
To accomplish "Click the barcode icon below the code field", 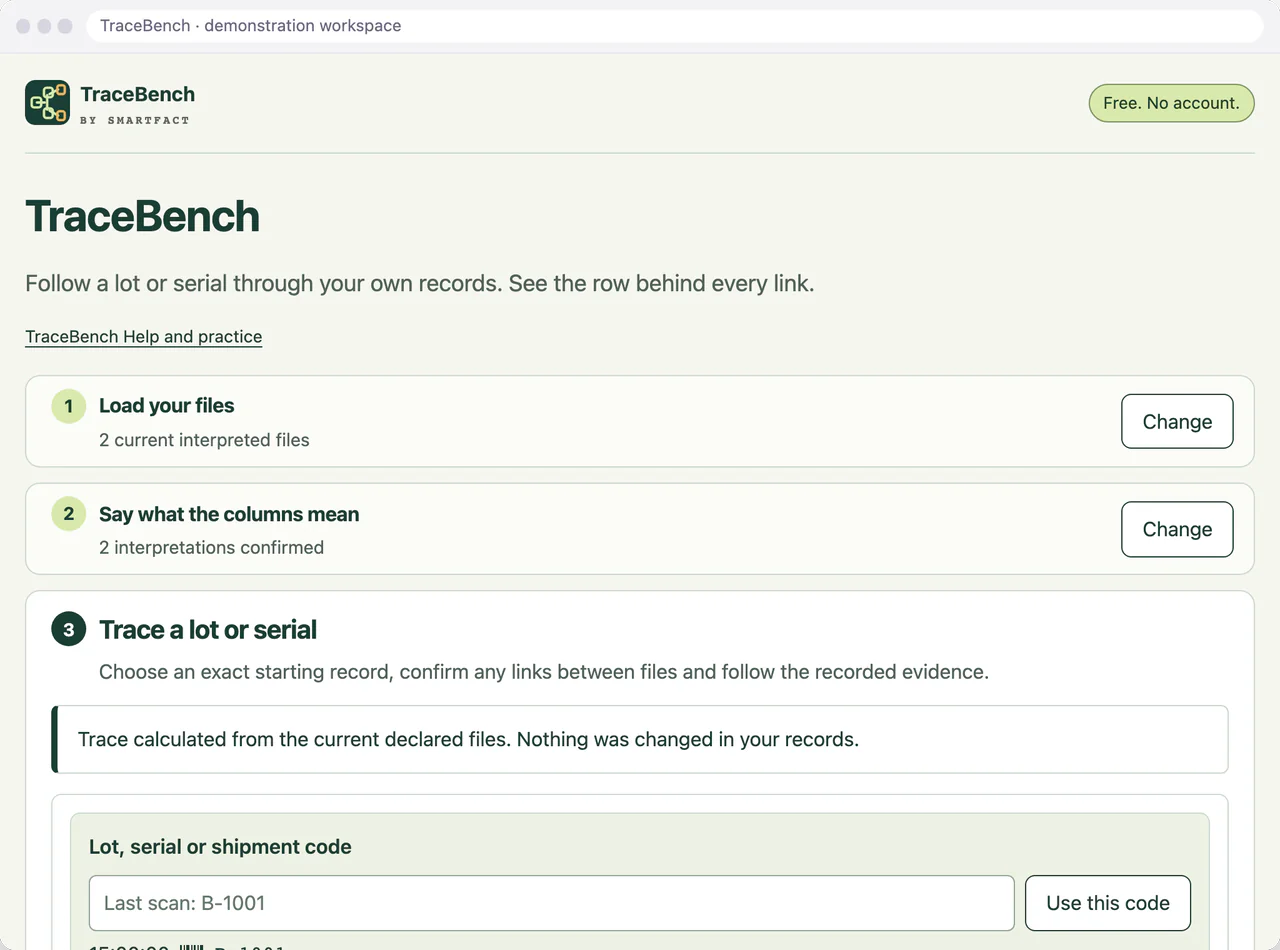I will point(191,946).
